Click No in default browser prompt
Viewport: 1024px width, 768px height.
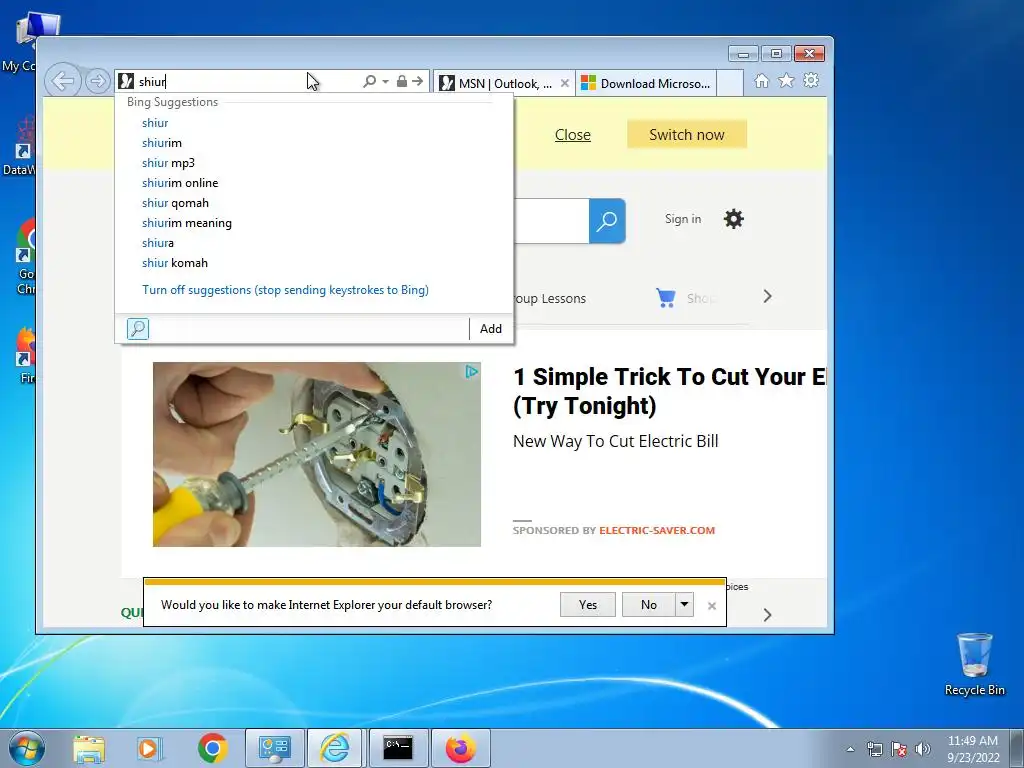click(x=648, y=605)
